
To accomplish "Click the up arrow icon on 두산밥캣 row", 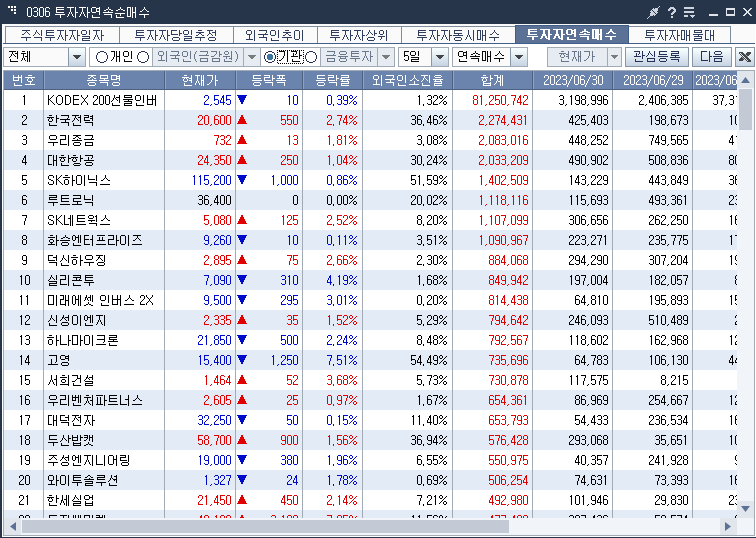I will coord(242,440).
